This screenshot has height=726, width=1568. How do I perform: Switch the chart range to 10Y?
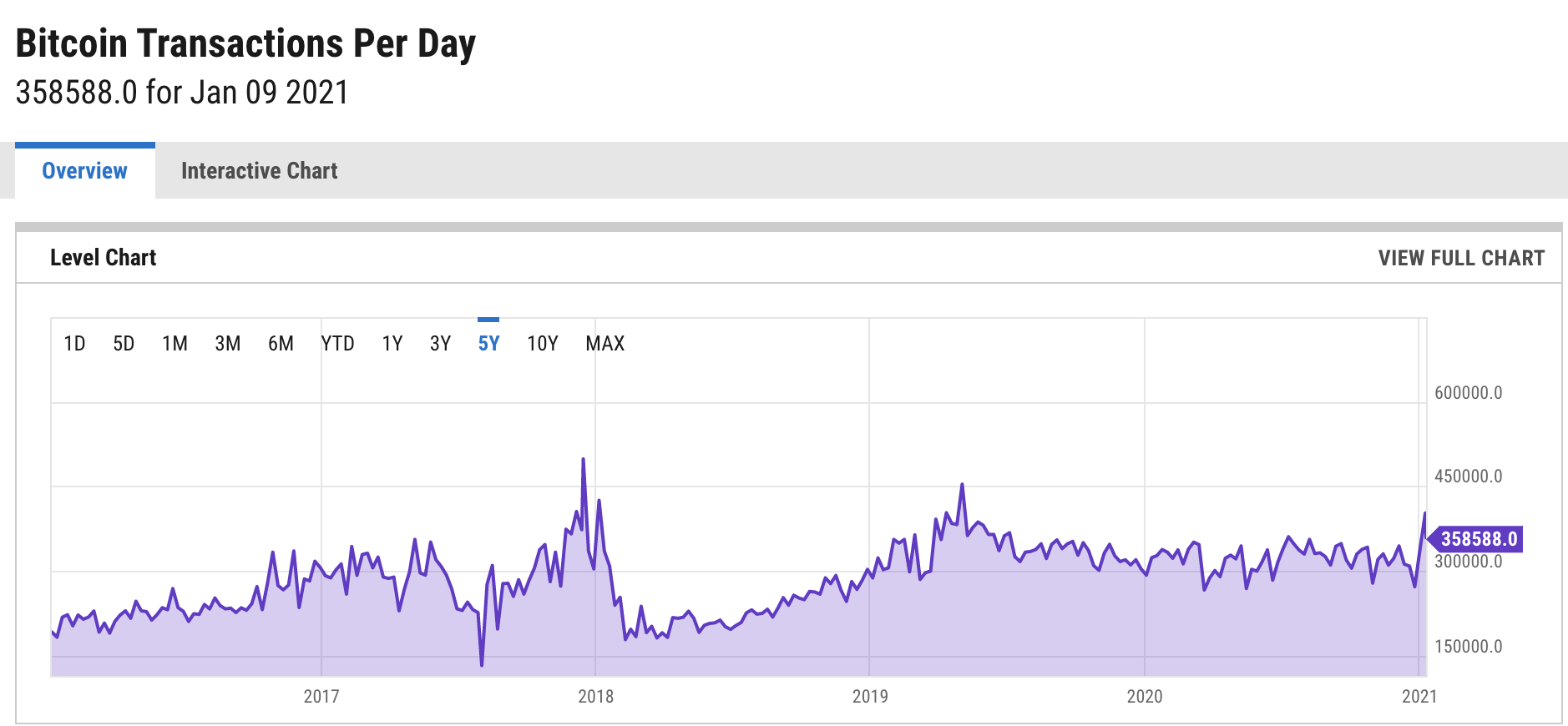[x=543, y=343]
